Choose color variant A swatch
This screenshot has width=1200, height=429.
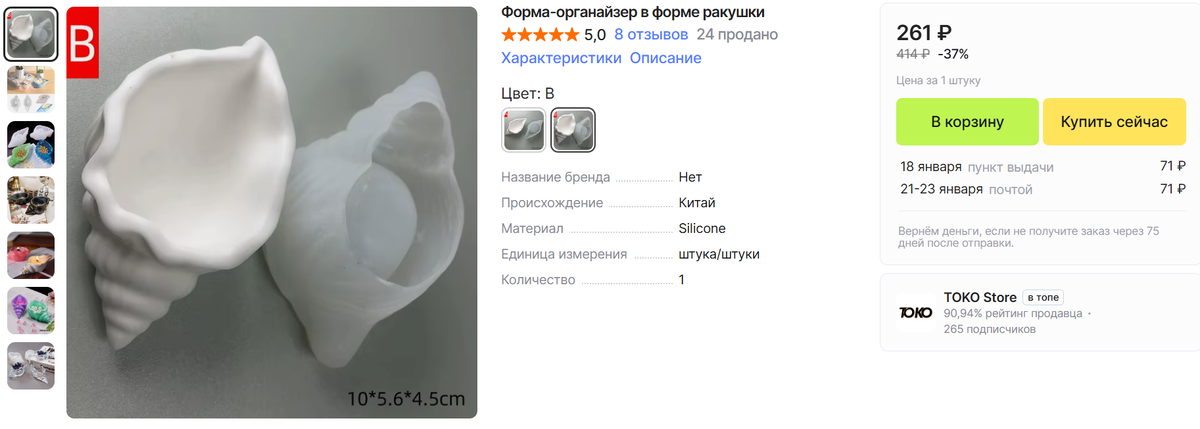coord(524,130)
